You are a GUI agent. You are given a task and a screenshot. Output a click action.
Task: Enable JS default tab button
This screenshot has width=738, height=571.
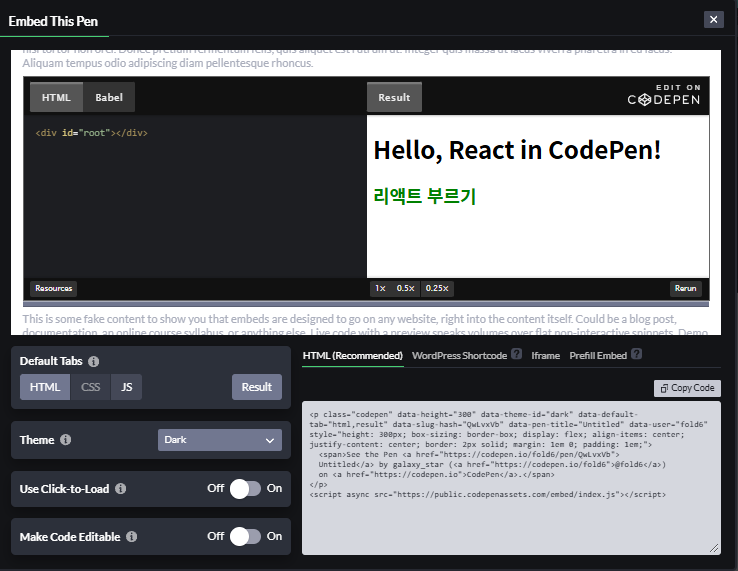pyautogui.click(x=127, y=387)
